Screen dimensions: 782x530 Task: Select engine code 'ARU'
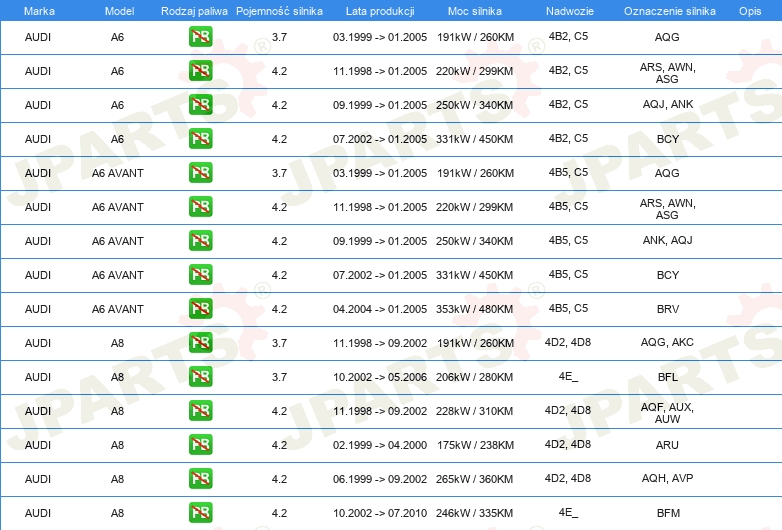(667, 445)
